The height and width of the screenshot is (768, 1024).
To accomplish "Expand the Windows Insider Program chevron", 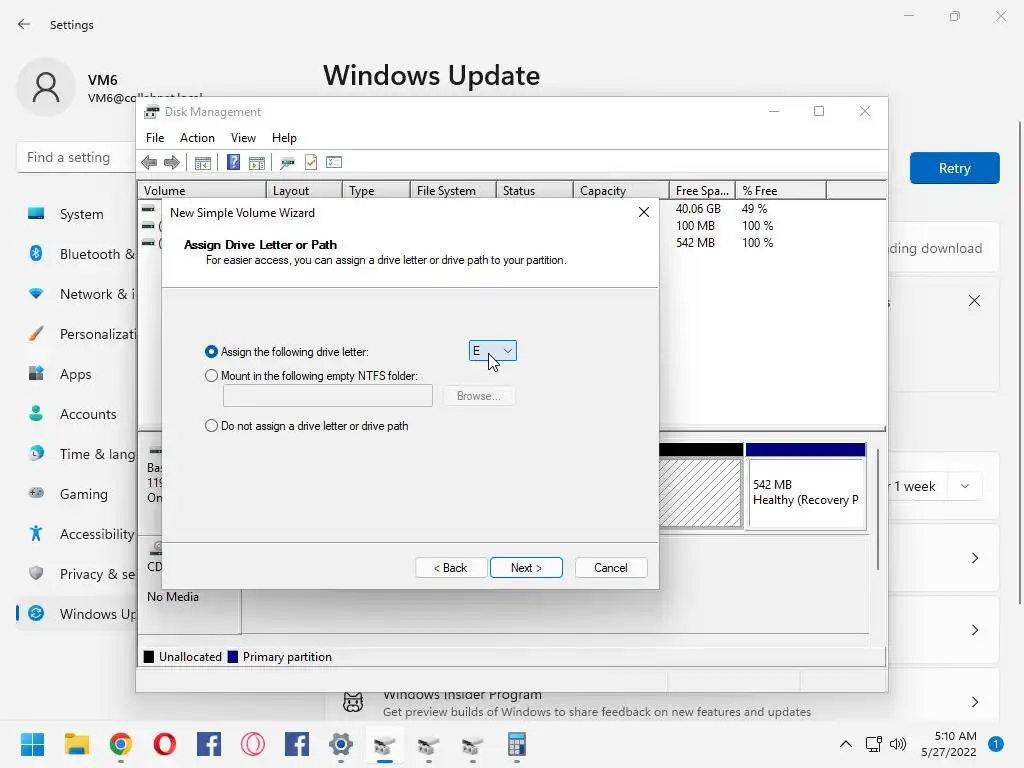I will click(974, 702).
